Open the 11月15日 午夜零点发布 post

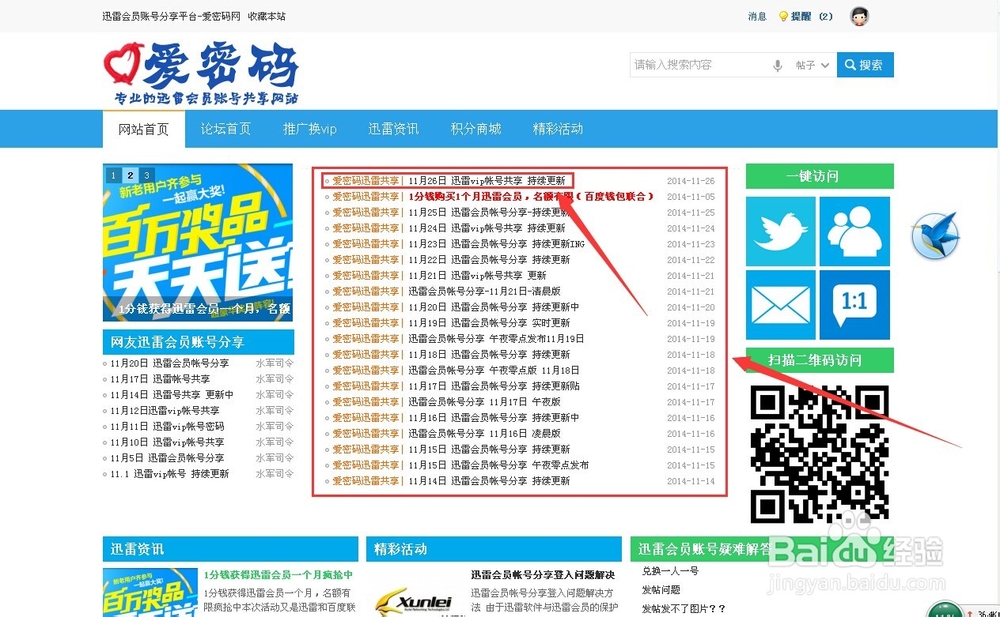tap(498, 465)
